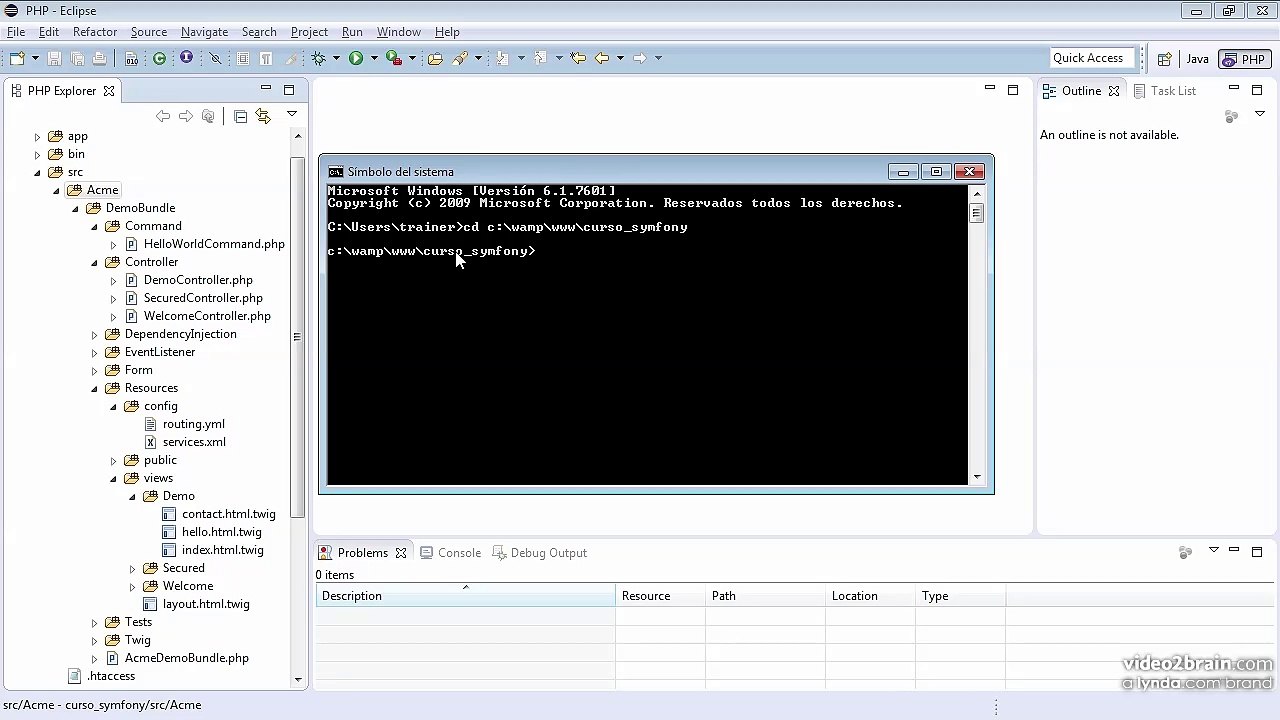Open the Project menu
The image size is (1280, 720).
[309, 32]
